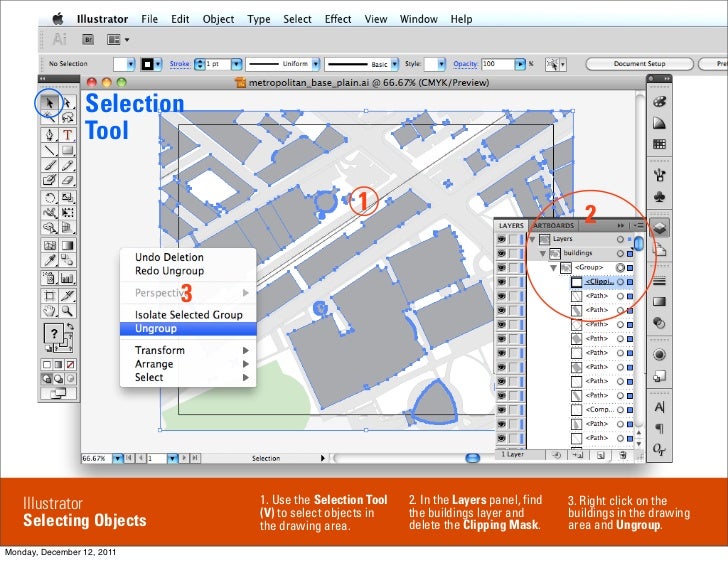Open the Basic brush definition dropdown
The image size is (728, 561).
395,64
